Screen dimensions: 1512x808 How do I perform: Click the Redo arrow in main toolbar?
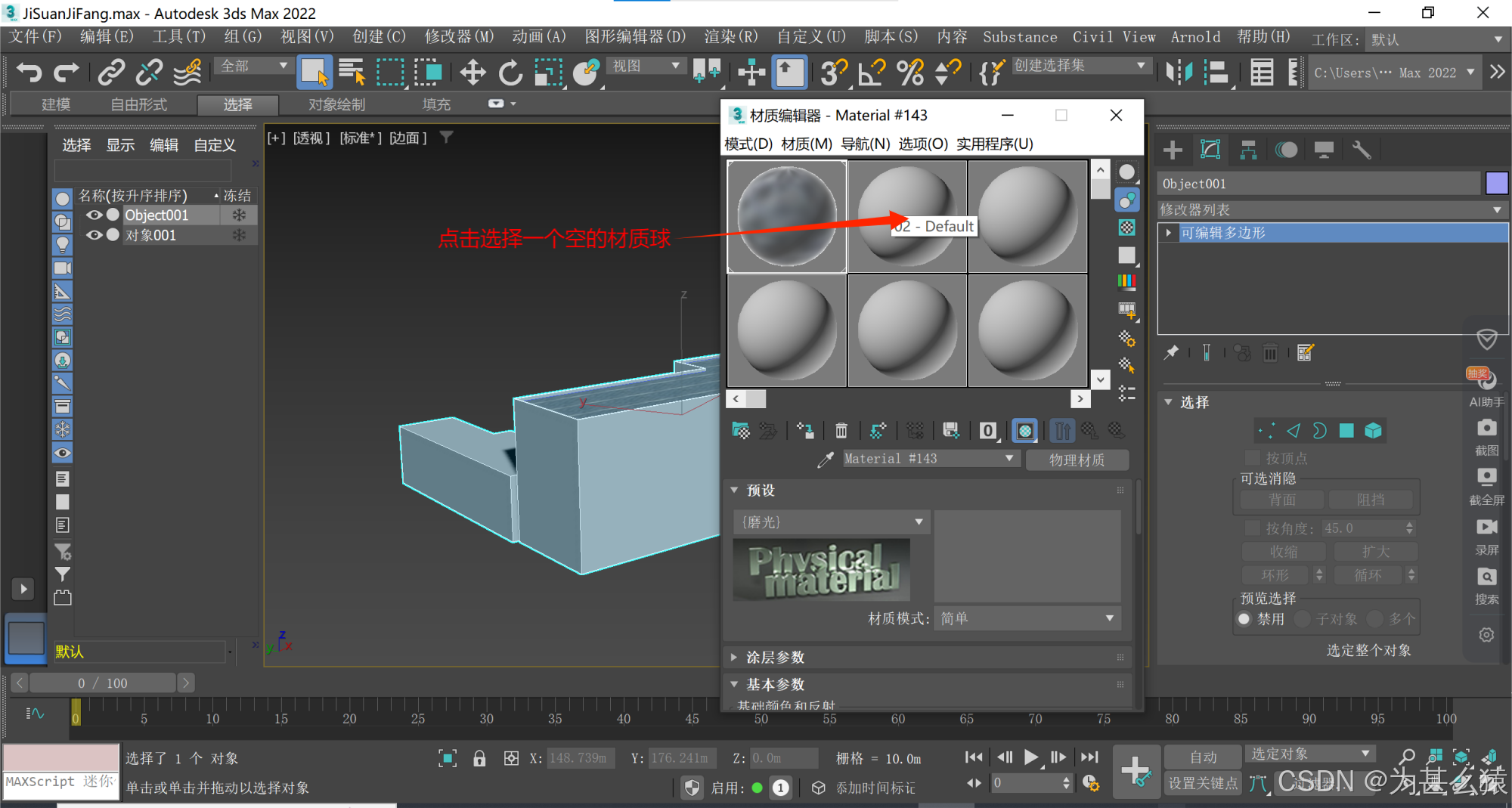click(x=67, y=73)
